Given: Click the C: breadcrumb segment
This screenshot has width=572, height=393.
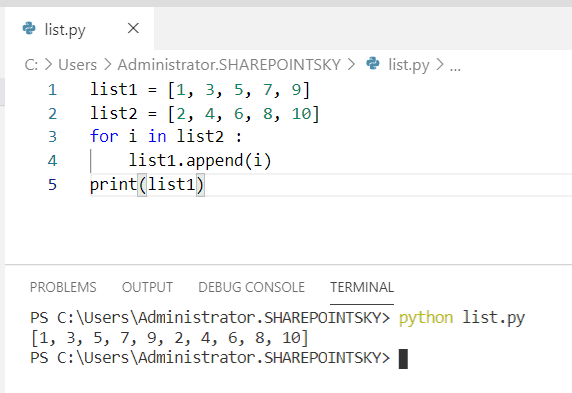Looking at the screenshot, I should click(x=31, y=65).
